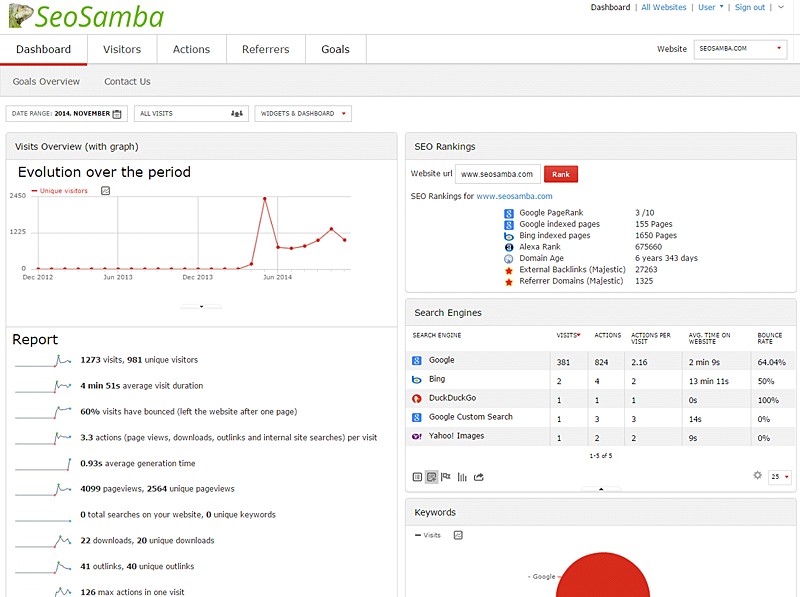Select the Contact Us submenu item

click(x=128, y=82)
